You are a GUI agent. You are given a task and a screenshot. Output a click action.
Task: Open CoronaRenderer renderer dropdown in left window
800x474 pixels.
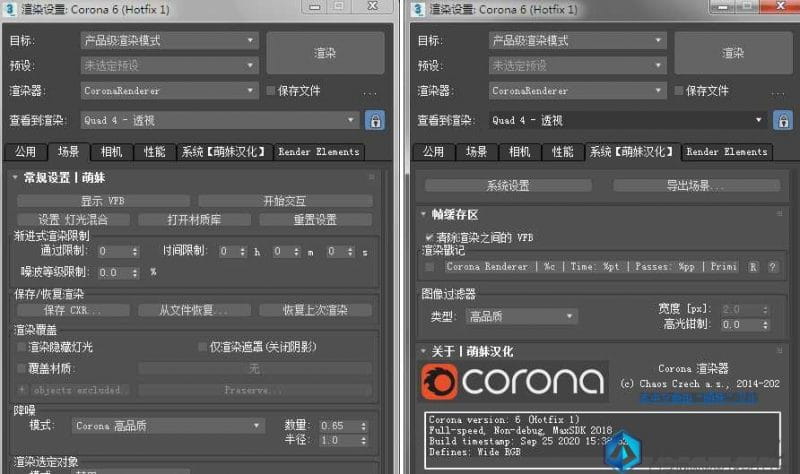coord(169,91)
